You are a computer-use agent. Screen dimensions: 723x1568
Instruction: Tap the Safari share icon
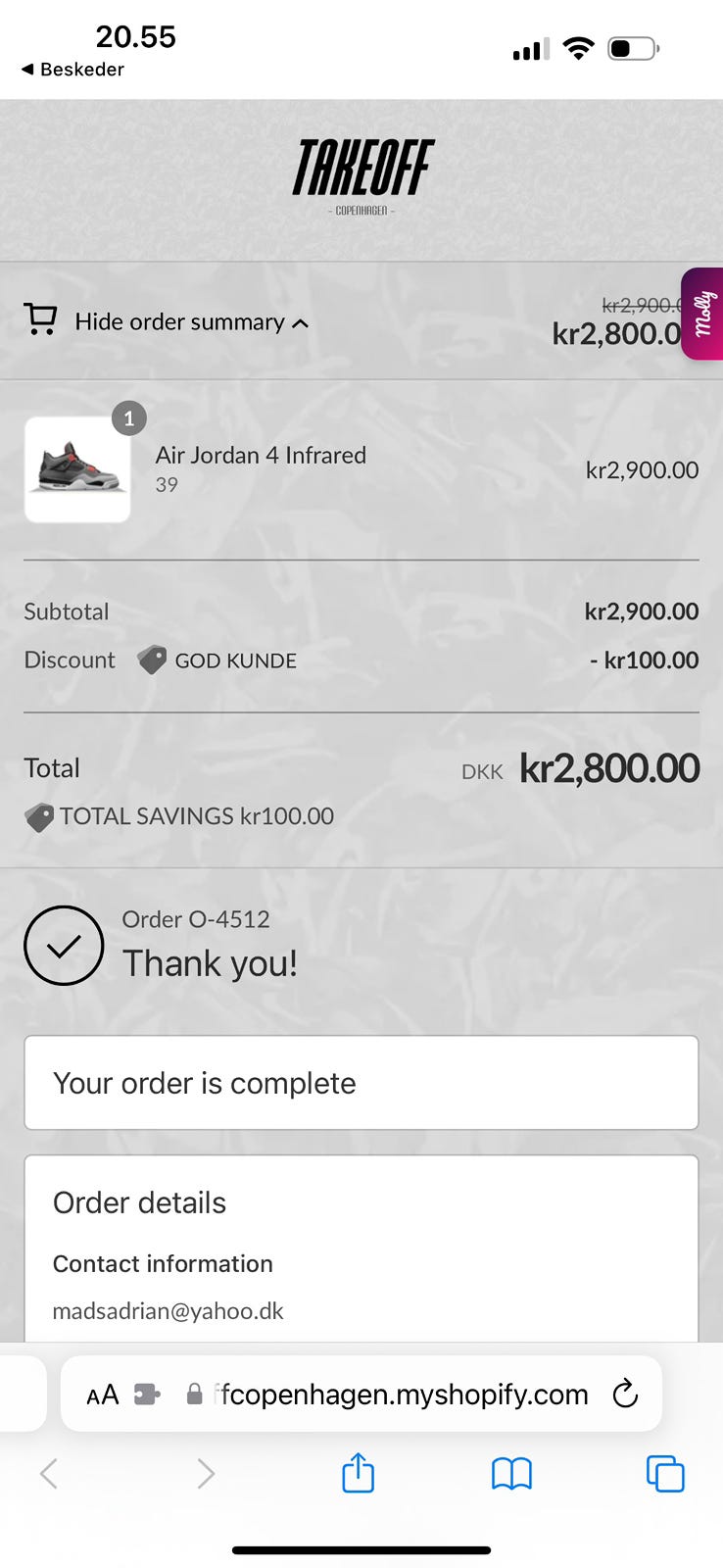359,1473
